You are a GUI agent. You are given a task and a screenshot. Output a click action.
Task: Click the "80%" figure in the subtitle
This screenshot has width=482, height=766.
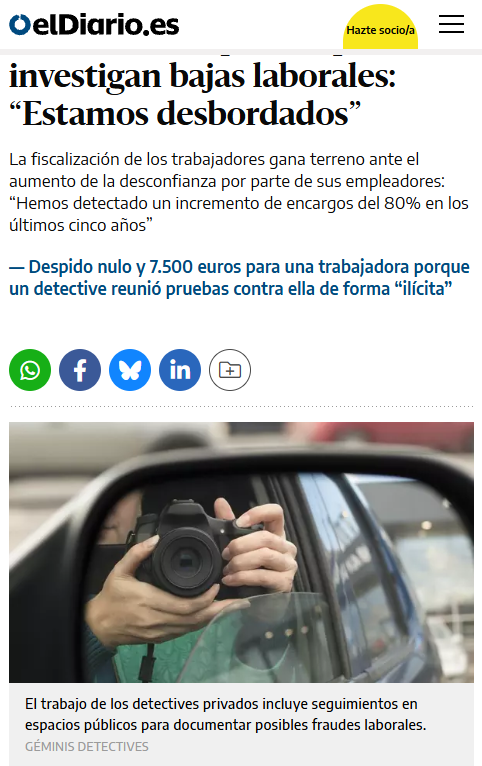tap(402, 203)
